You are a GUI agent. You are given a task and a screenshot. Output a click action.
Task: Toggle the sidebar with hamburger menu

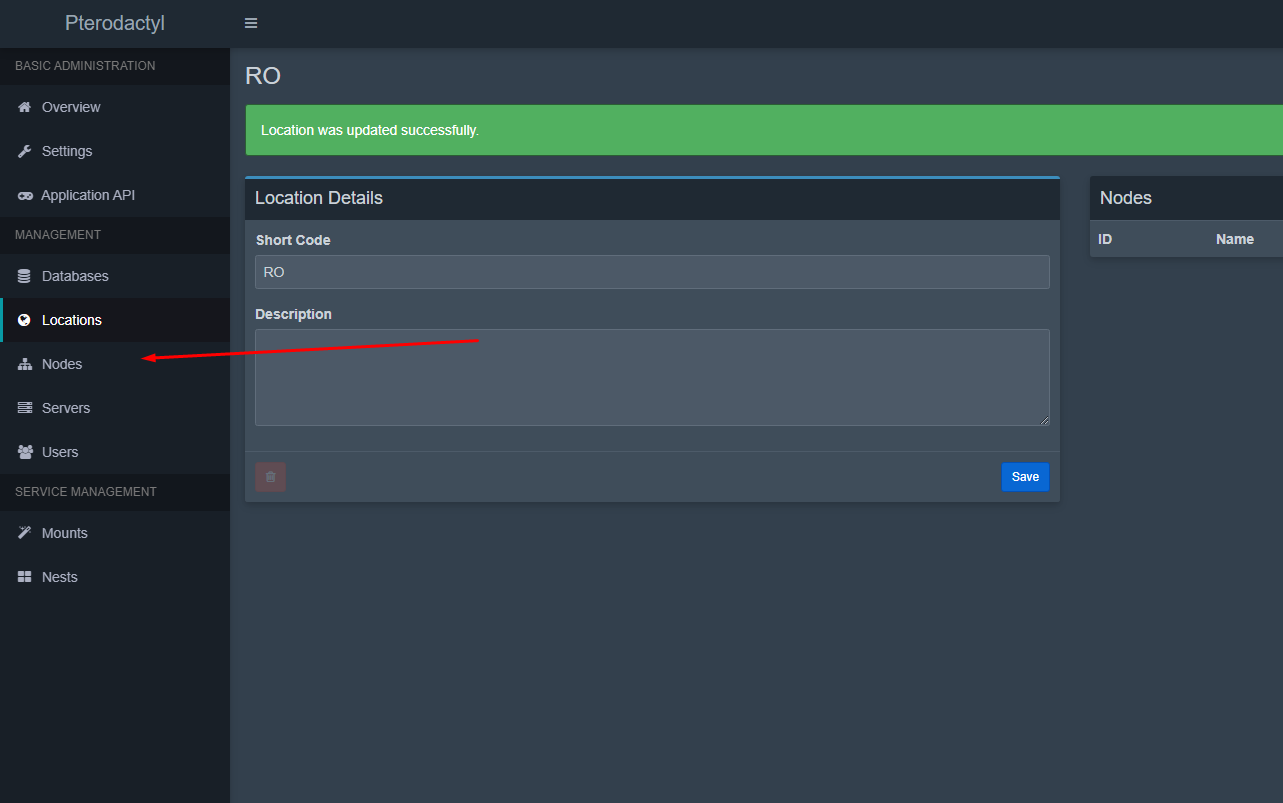251,23
